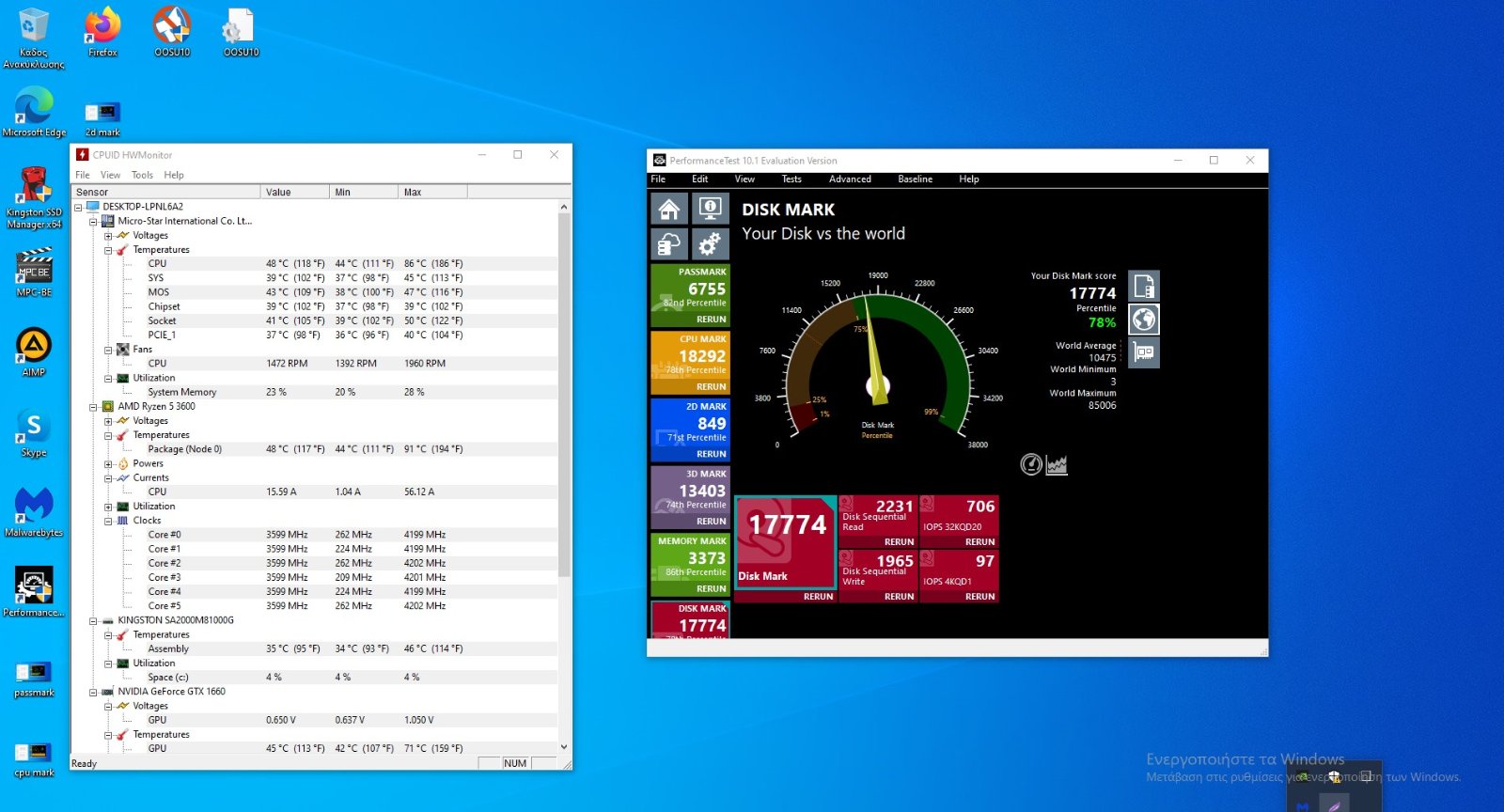Rerun the 3D Mark test
This screenshot has height=812, width=1504.
pos(711,522)
